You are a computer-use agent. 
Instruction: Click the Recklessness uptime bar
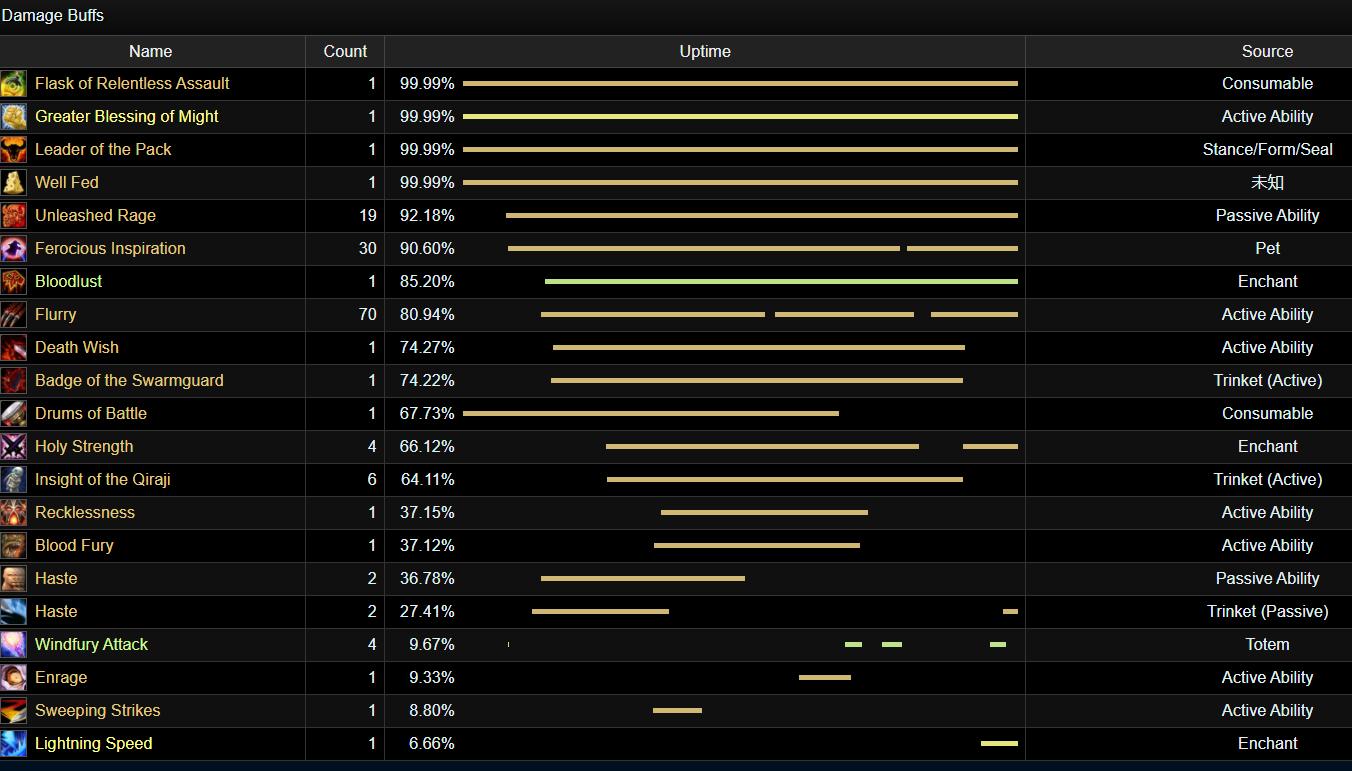tap(764, 513)
